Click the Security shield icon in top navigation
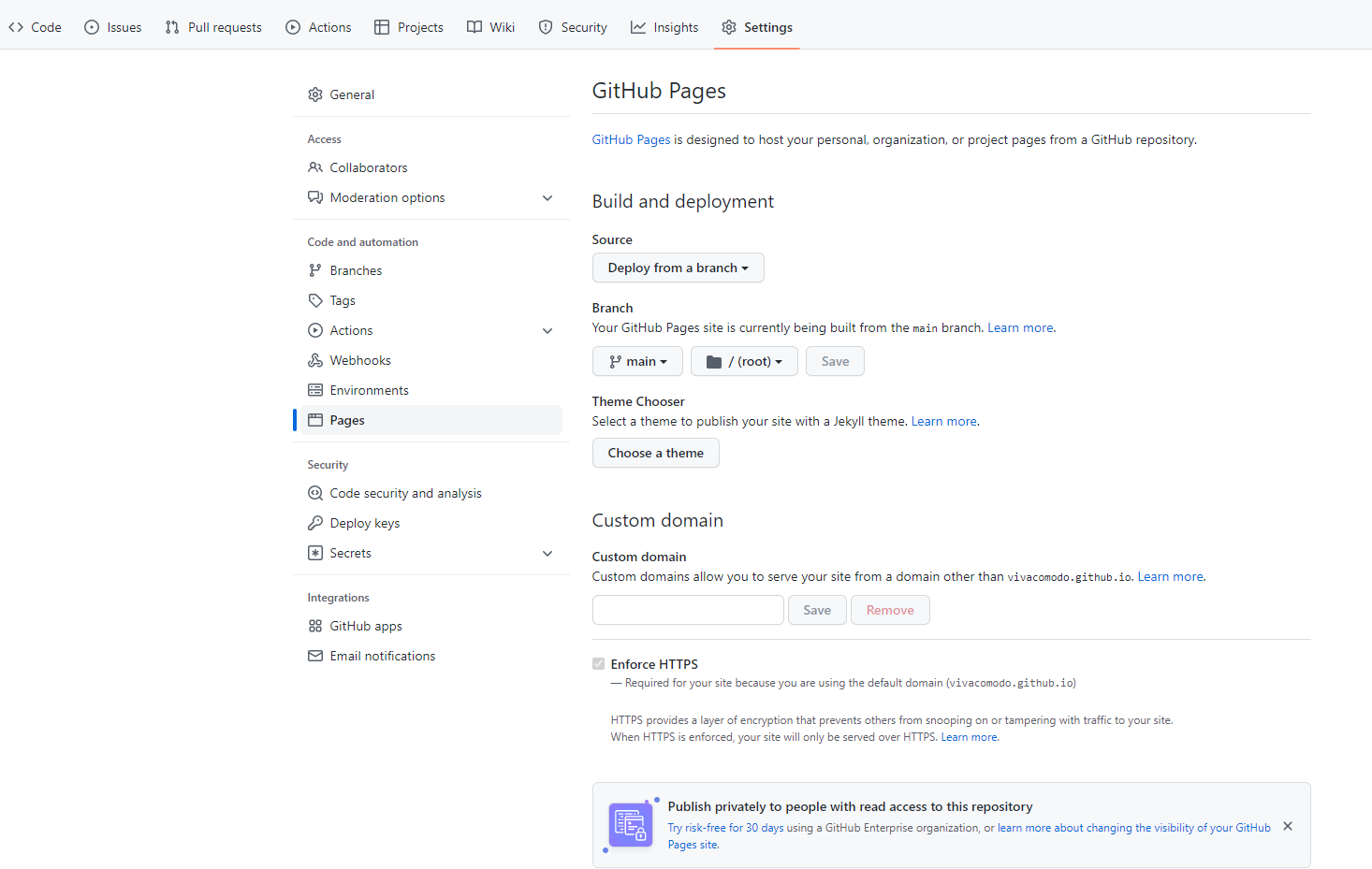Image resolution: width=1372 pixels, height=869 pixels. pyautogui.click(x=546, y=27)
